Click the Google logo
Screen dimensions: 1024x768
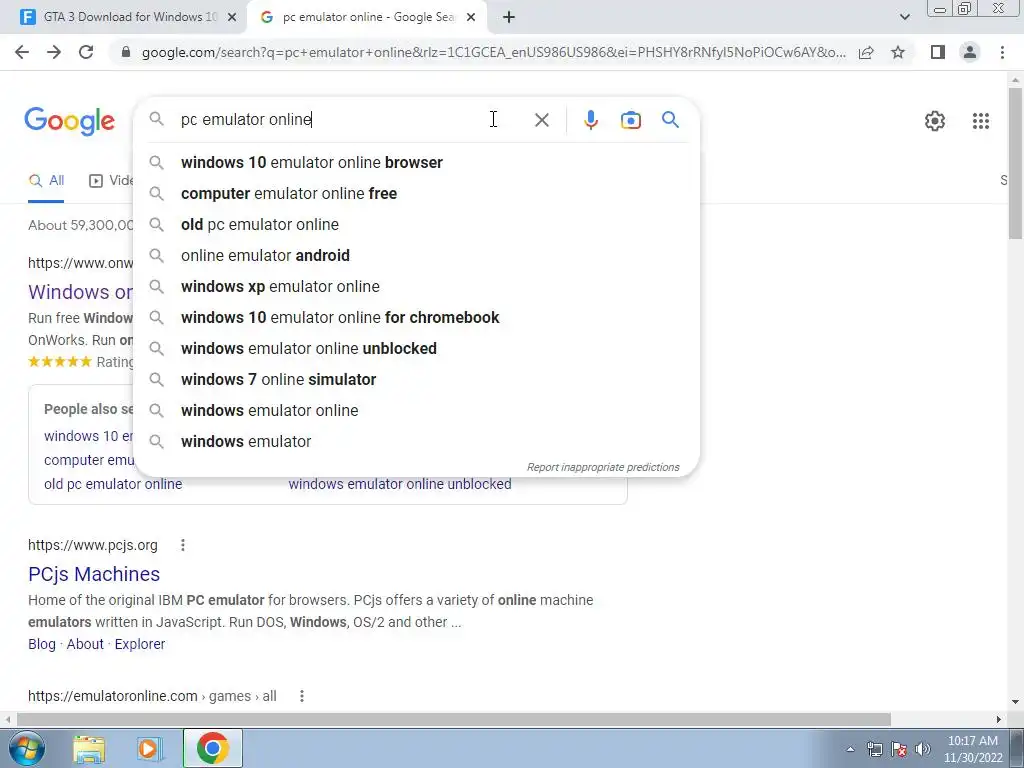[x=69, y=121]
